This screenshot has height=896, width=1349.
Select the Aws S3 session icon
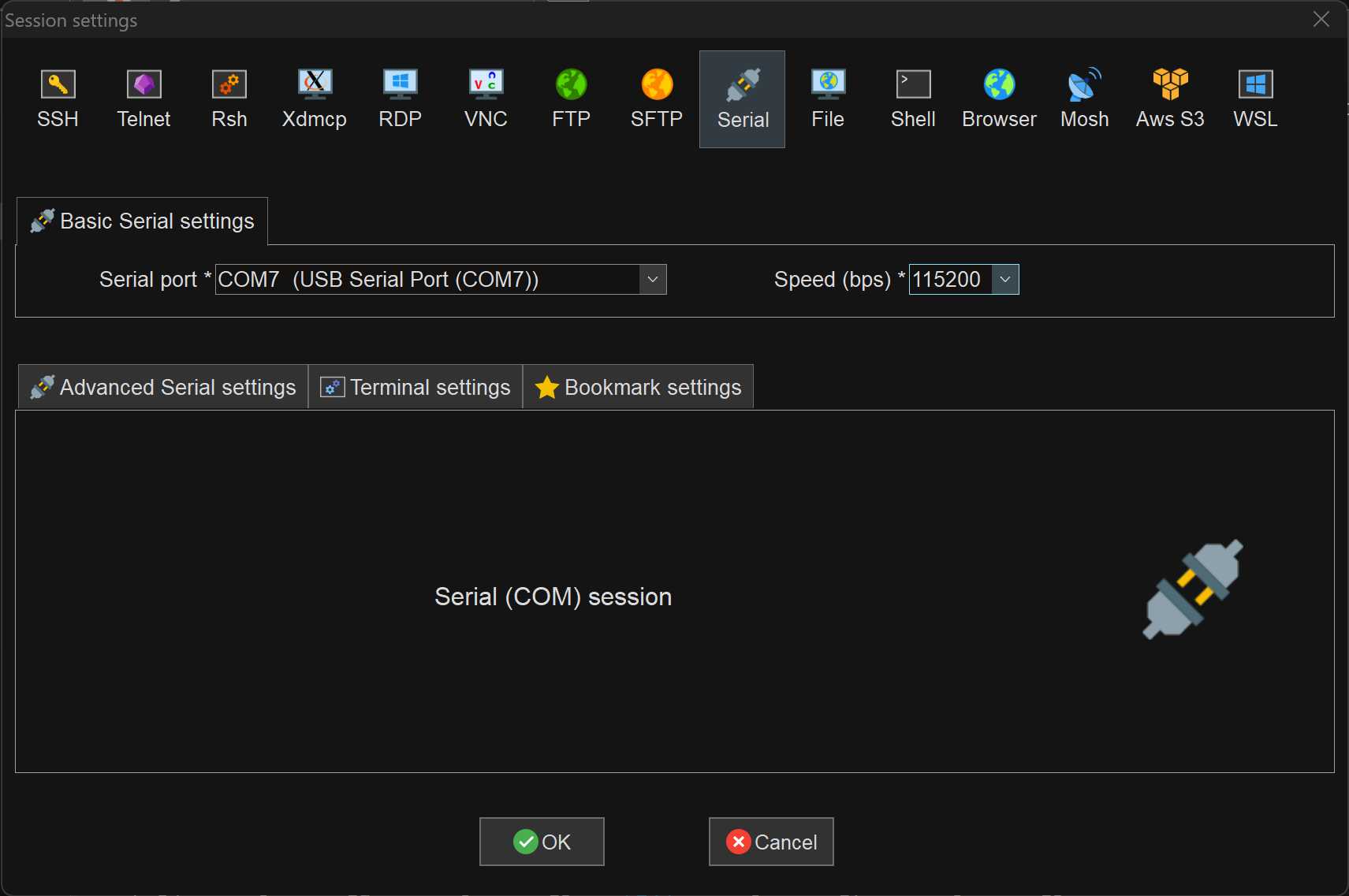[1170, 99]
